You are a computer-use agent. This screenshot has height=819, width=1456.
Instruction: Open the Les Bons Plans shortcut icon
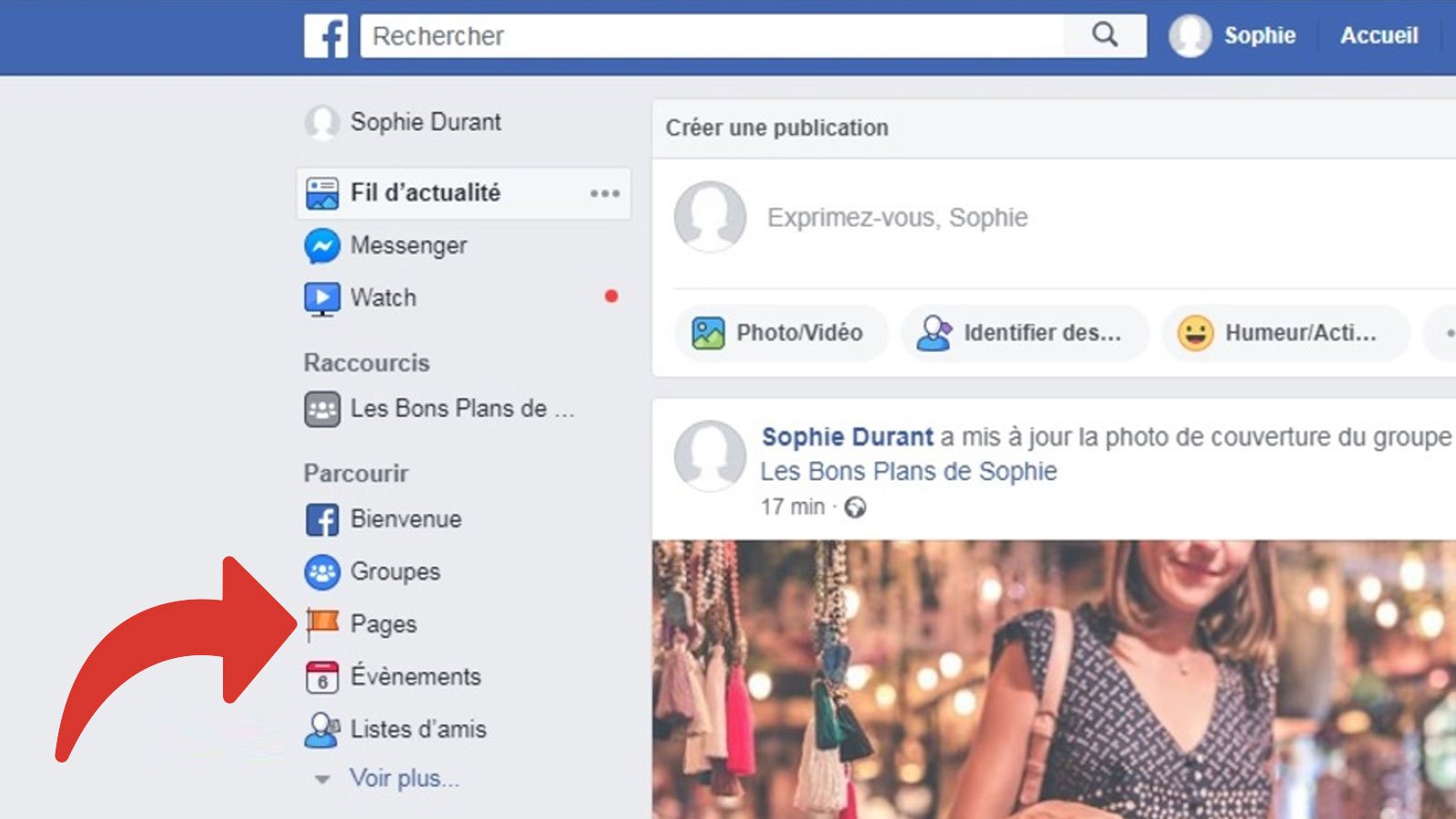(x=318, y=409)
